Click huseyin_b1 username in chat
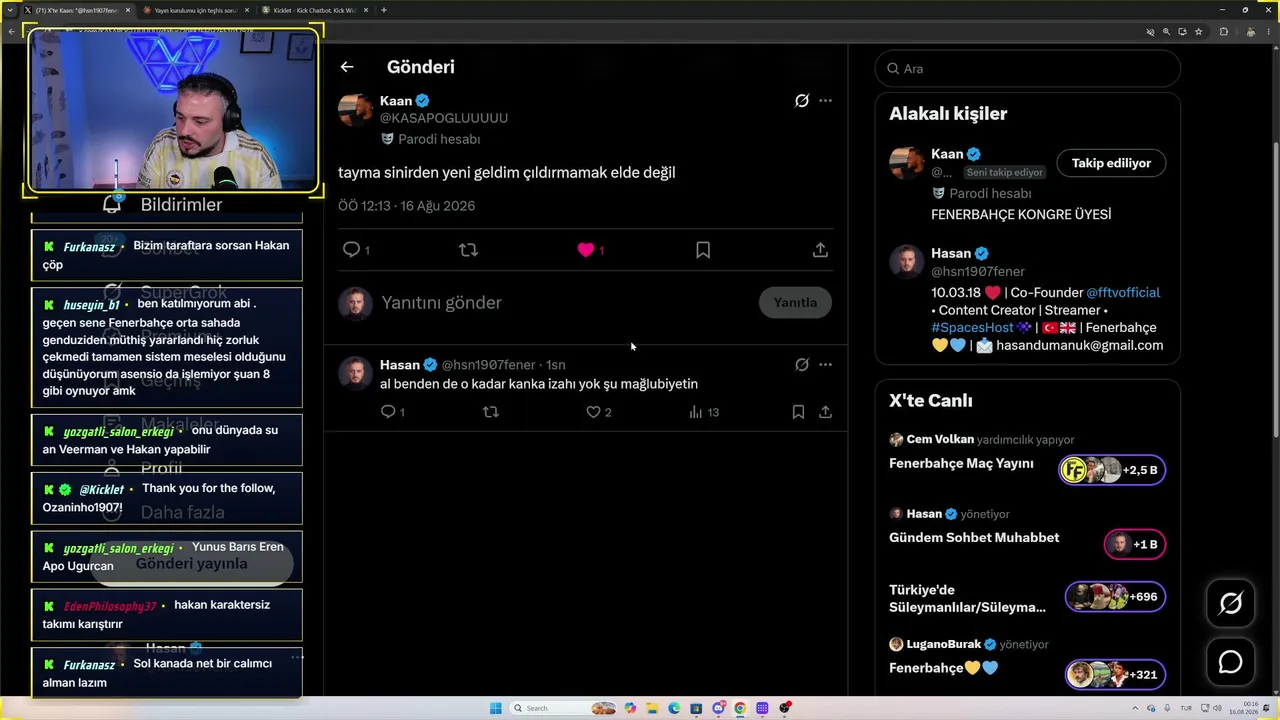Image resolution: width=1280 pixels, height=720 pixels. pyautogui.click(x=92, y=305)
